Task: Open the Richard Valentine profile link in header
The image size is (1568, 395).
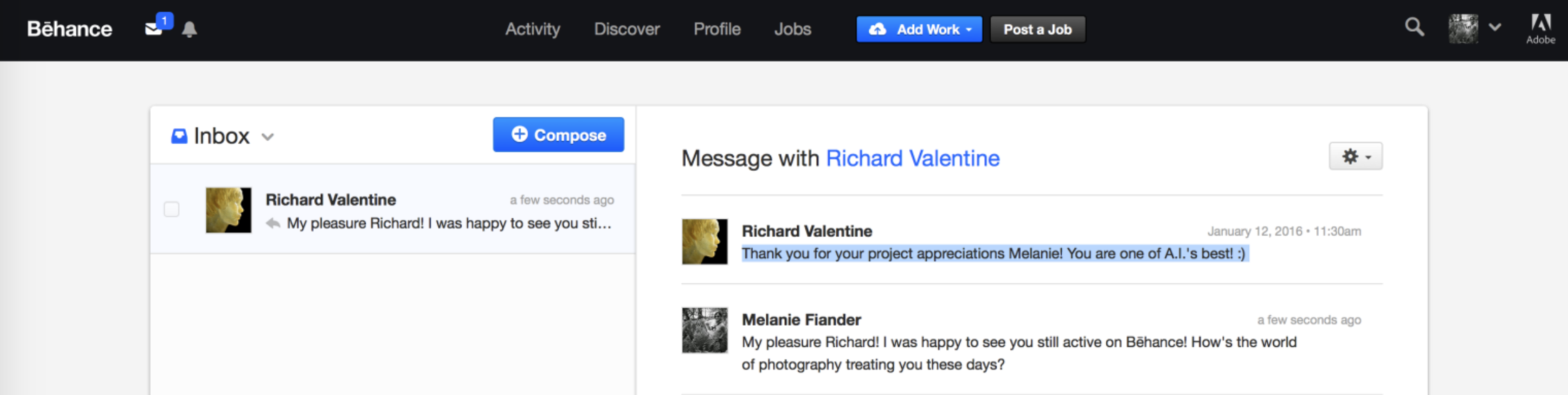Action: point(913,159)
